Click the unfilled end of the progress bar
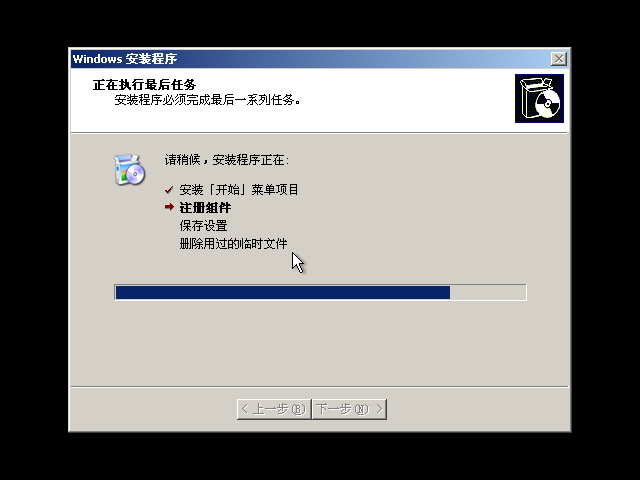Image resolution: width=640 pixels, height=480 pixels. click(x=488, y=293)
